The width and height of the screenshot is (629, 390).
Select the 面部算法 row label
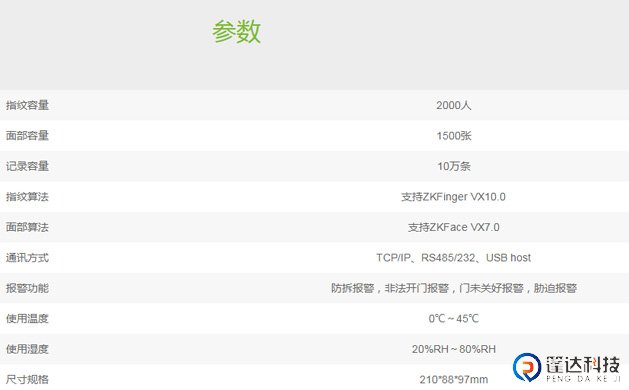[x=27, y=227]
